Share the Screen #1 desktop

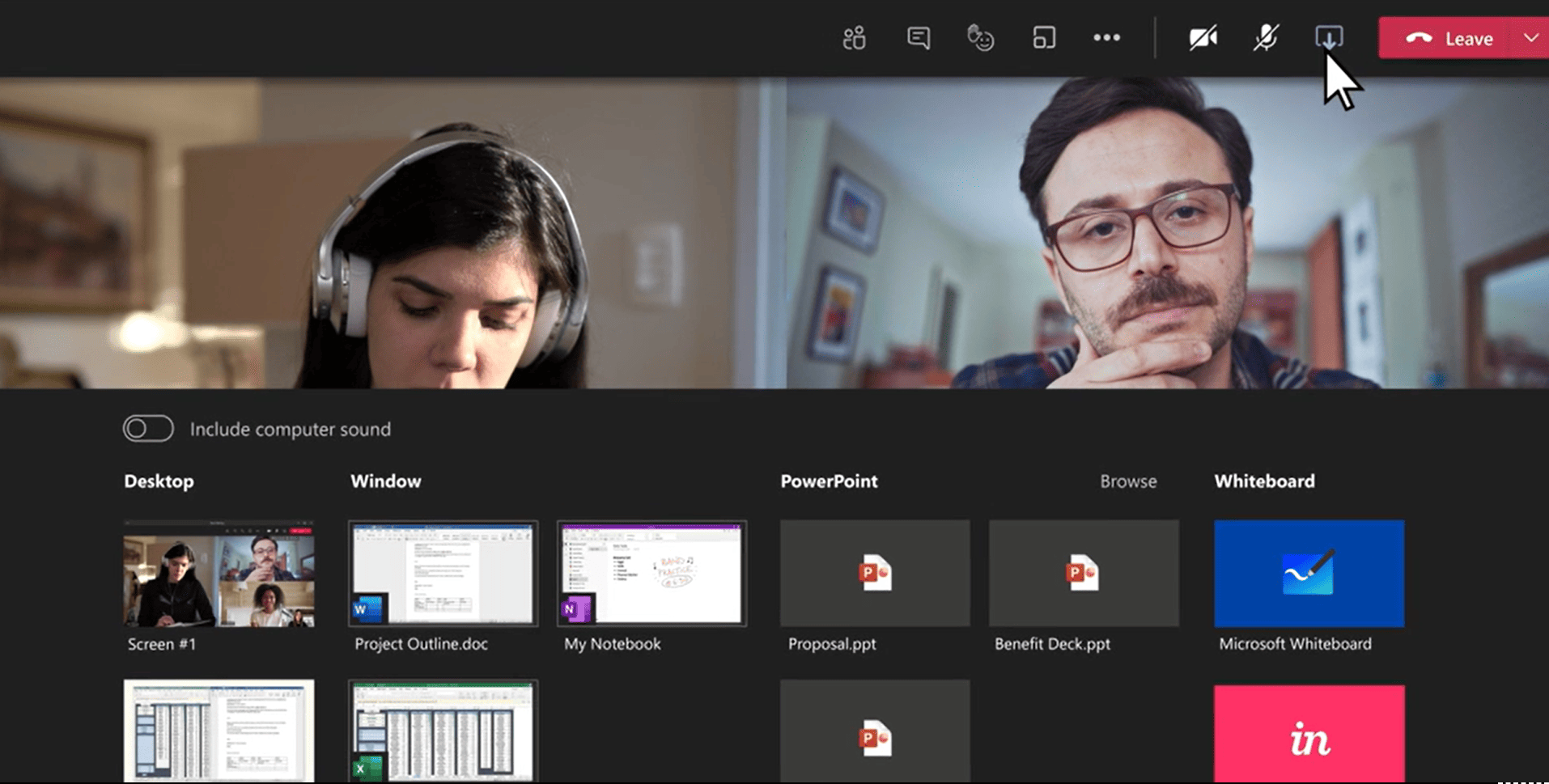pyautogui.click(x=219, y=574)
